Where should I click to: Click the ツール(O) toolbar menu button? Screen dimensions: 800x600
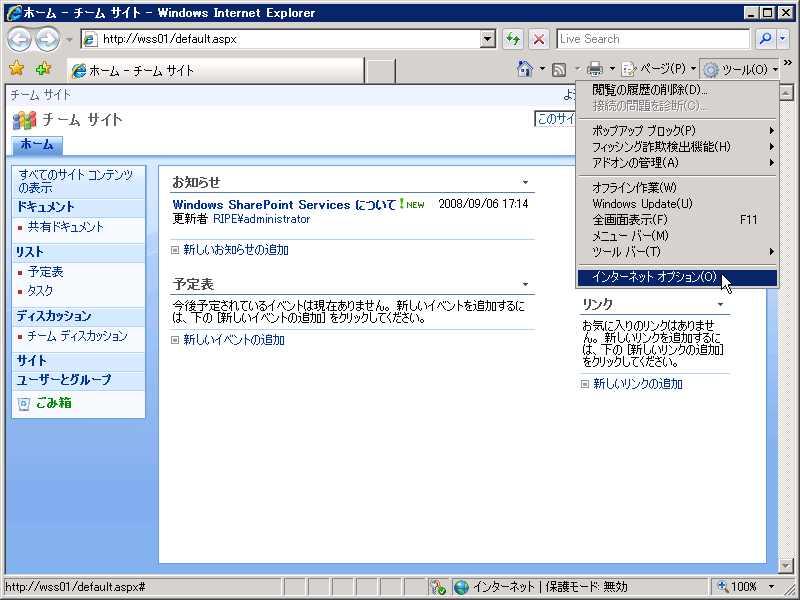(739, 69)
